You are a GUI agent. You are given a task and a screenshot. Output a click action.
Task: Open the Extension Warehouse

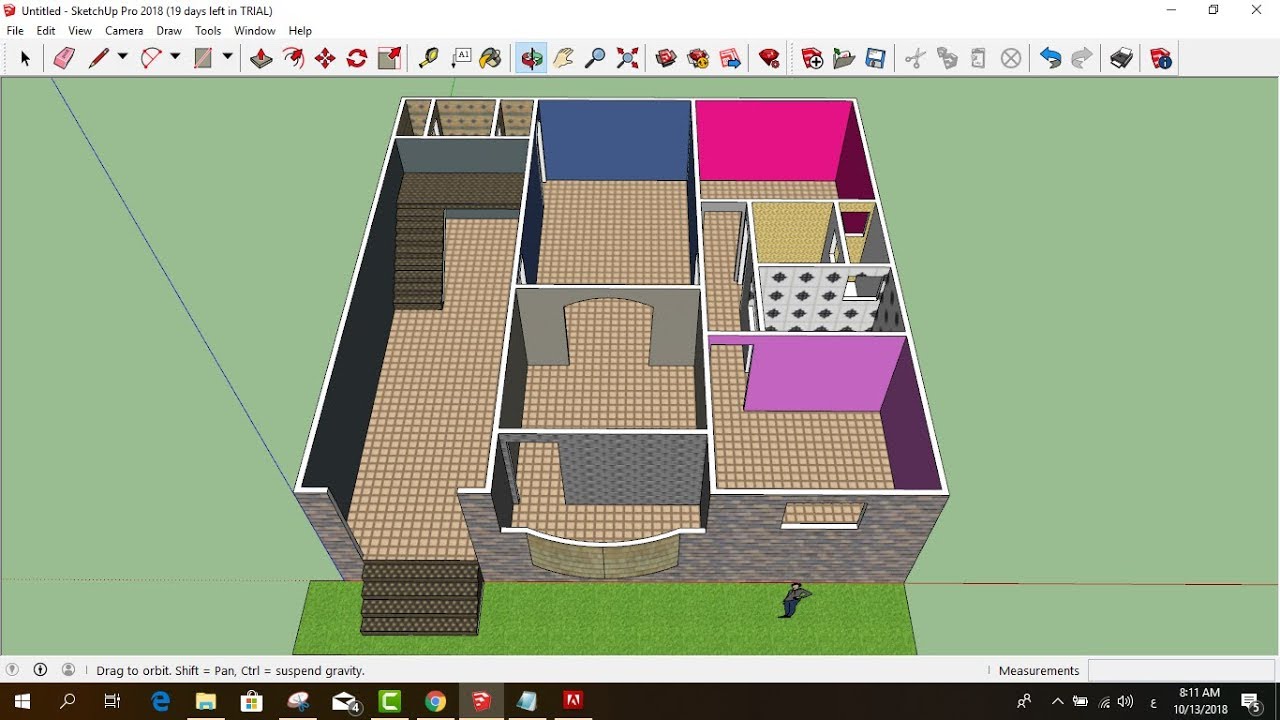click(x=698, y=59)
